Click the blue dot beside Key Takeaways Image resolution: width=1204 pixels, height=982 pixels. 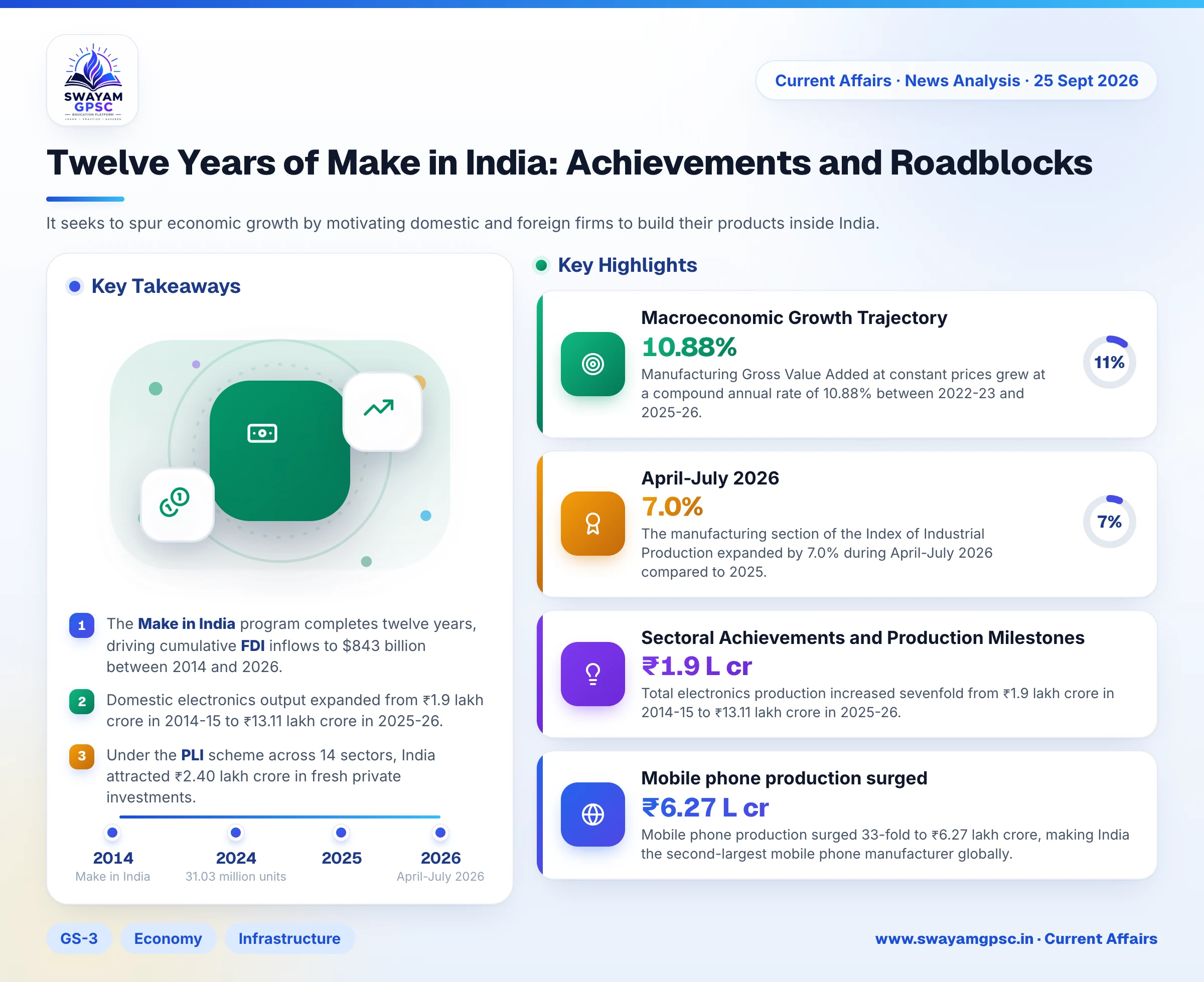pos(74,286)
